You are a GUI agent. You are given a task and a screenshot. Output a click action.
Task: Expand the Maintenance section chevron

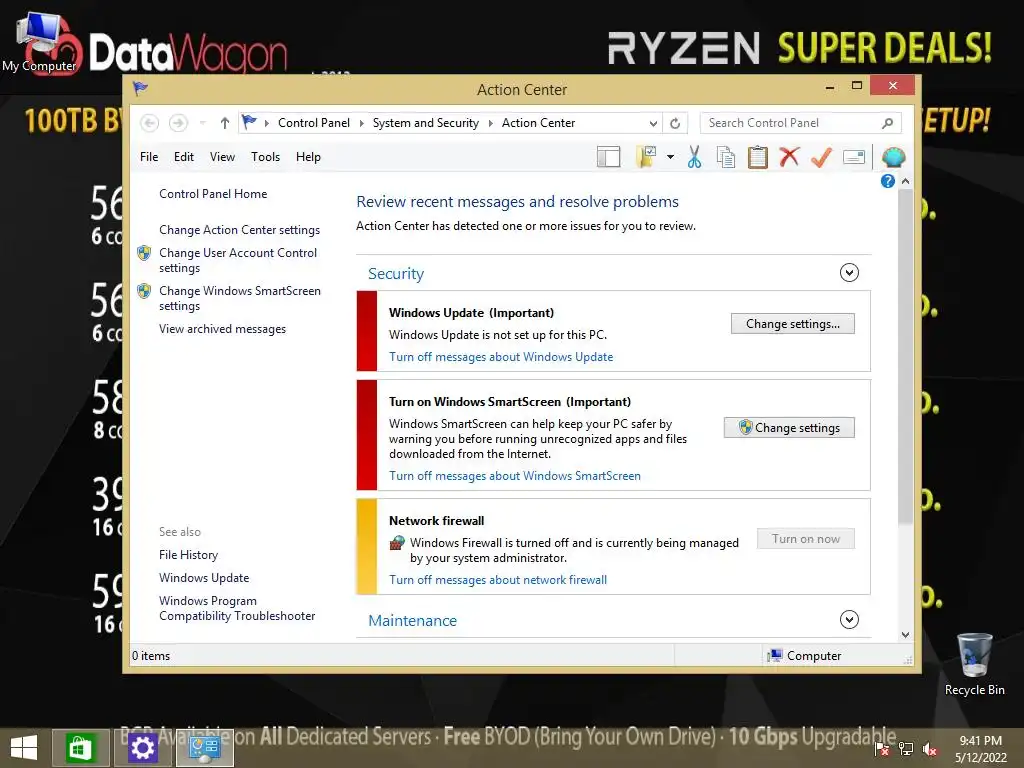coord(849,619)
